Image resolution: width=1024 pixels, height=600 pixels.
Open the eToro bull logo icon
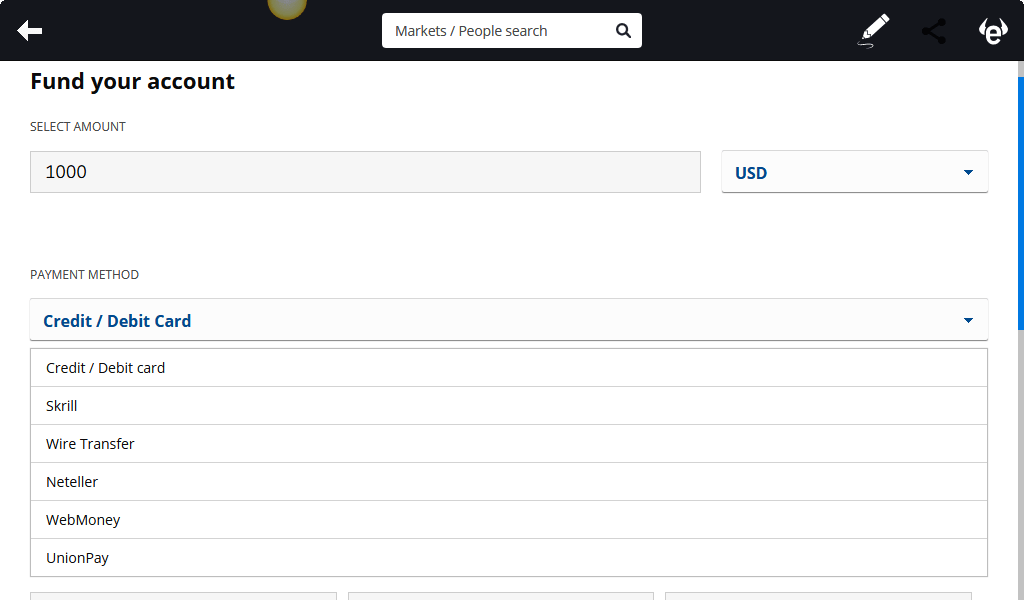click(x=993, y=31)
